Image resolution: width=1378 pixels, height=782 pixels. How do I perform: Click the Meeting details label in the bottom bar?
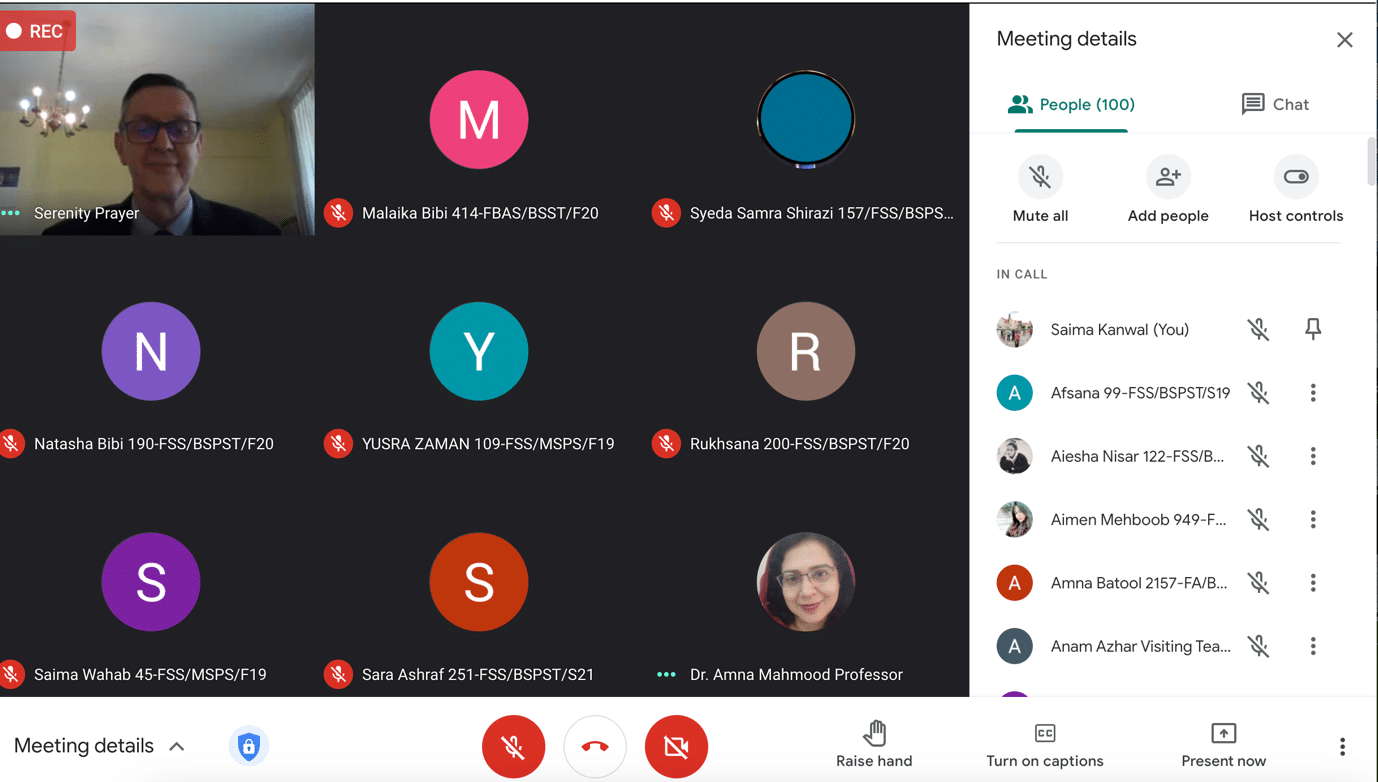tap(84, 746)
